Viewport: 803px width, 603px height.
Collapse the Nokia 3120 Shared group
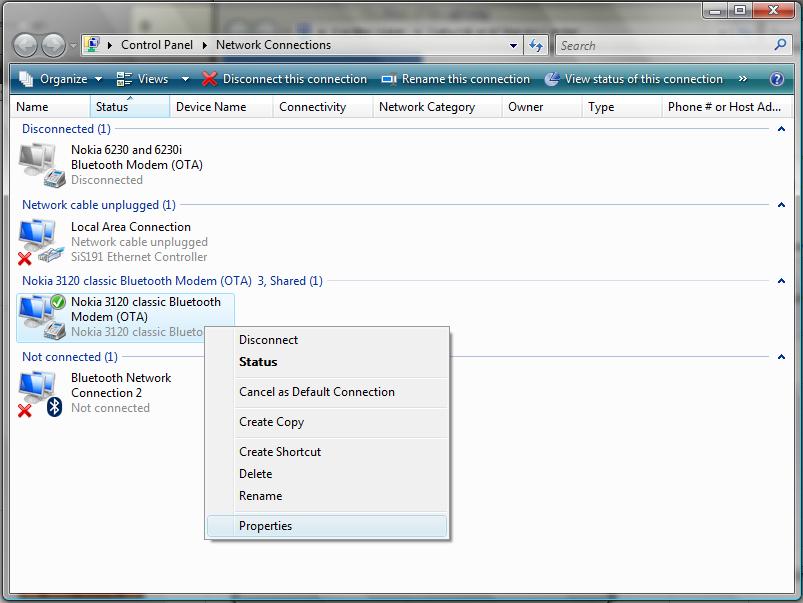[x=781, y=281]
